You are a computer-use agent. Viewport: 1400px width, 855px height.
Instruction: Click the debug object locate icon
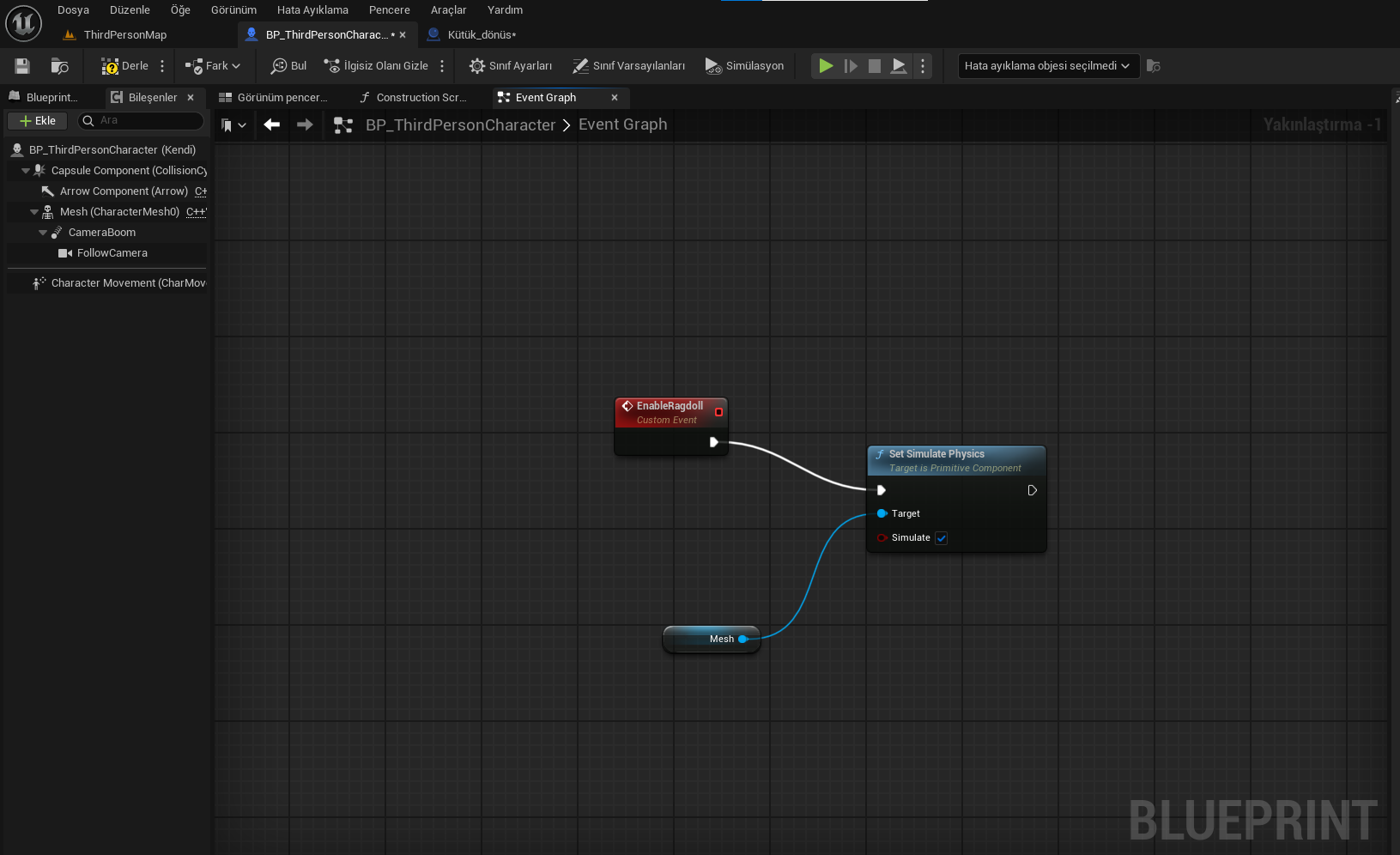1154,66
